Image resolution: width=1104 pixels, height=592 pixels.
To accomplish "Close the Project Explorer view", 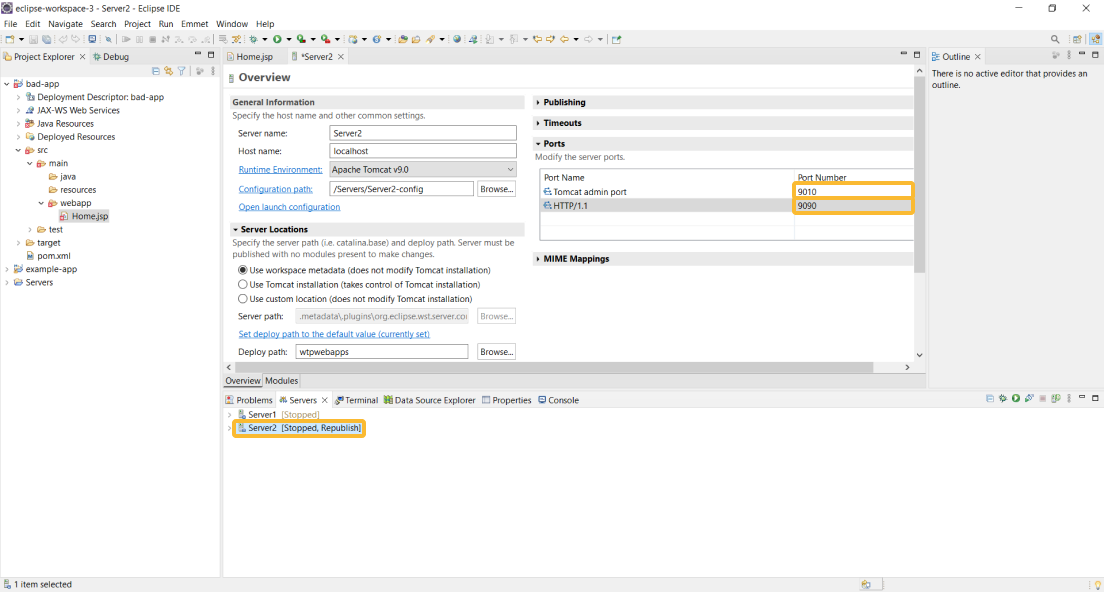I will coord(82,56).
